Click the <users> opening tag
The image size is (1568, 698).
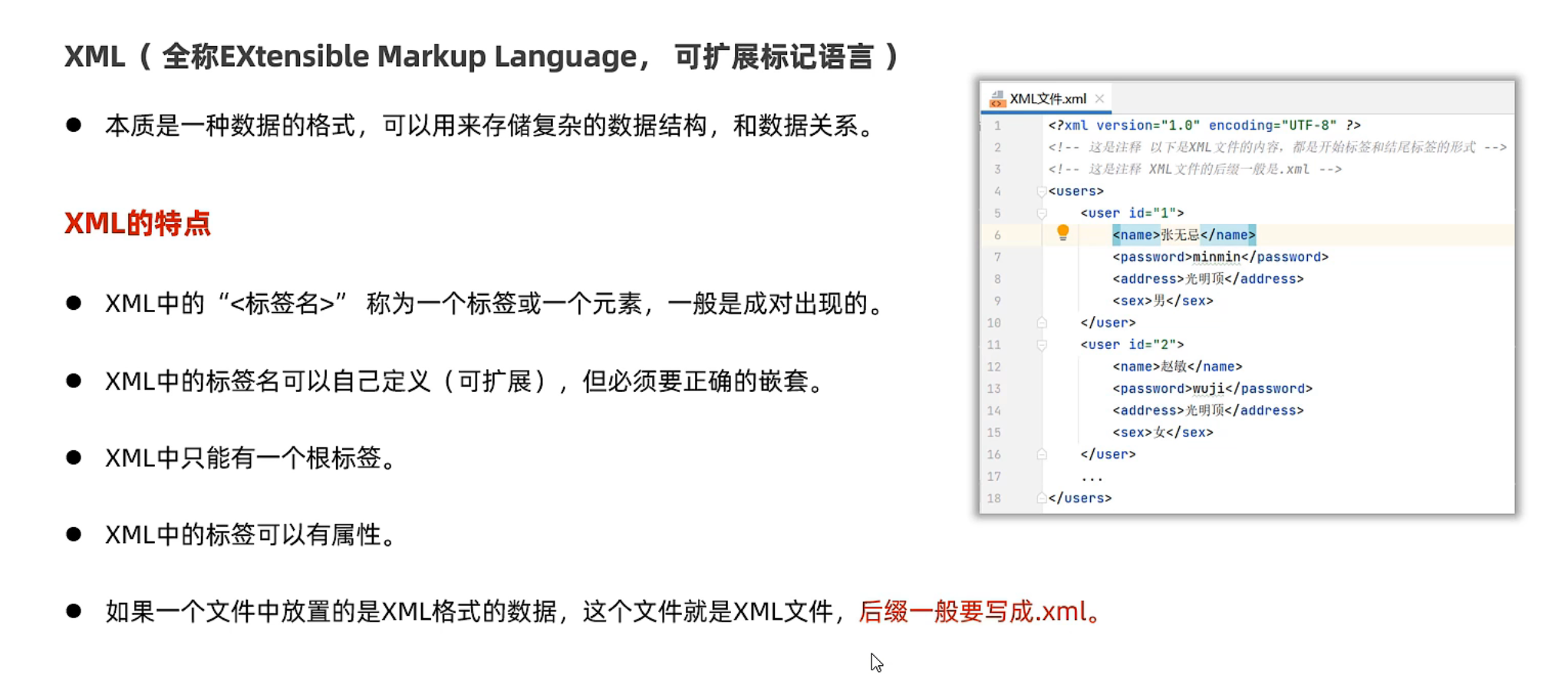click(1076, 191)
